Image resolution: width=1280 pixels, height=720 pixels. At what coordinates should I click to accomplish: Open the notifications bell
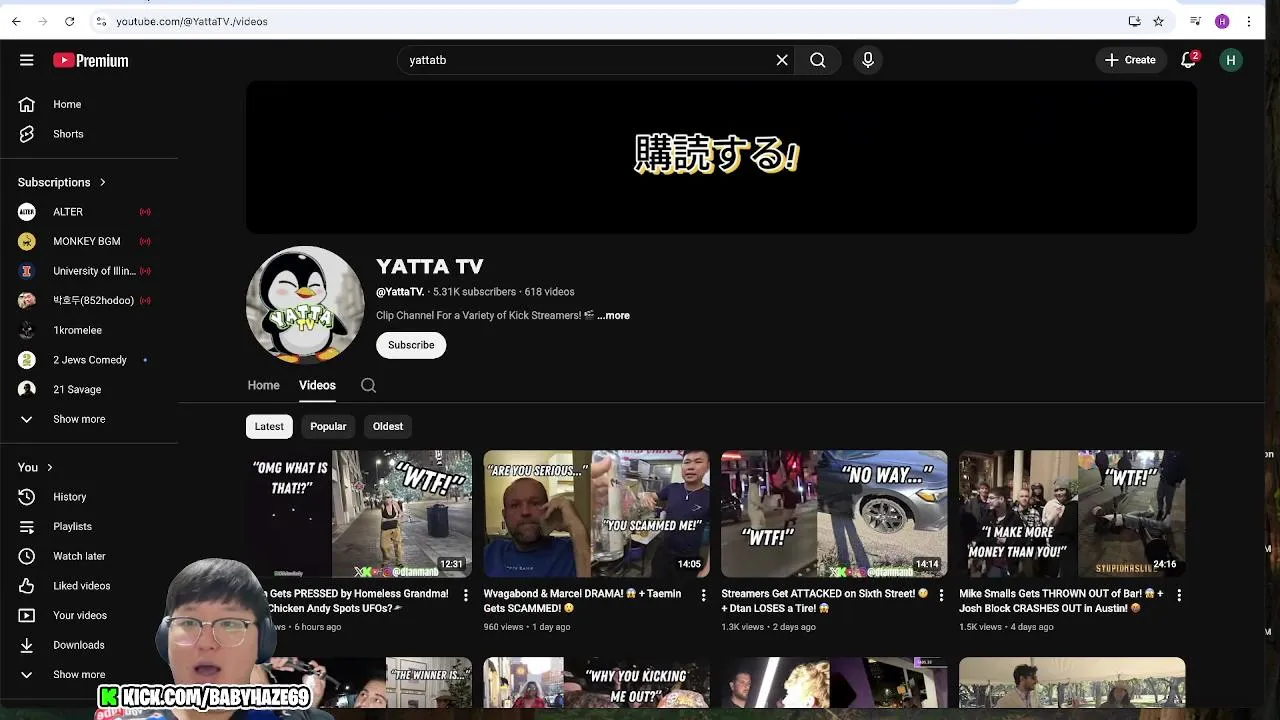point(1188,60)
